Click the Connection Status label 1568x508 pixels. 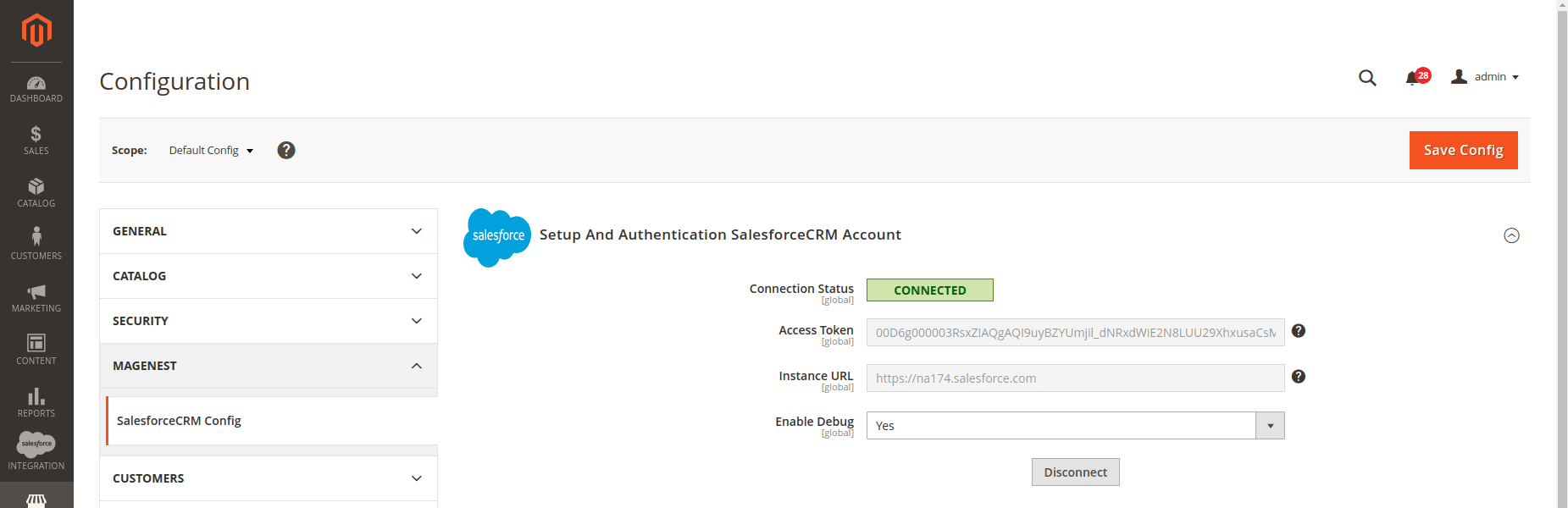(801, 289)
